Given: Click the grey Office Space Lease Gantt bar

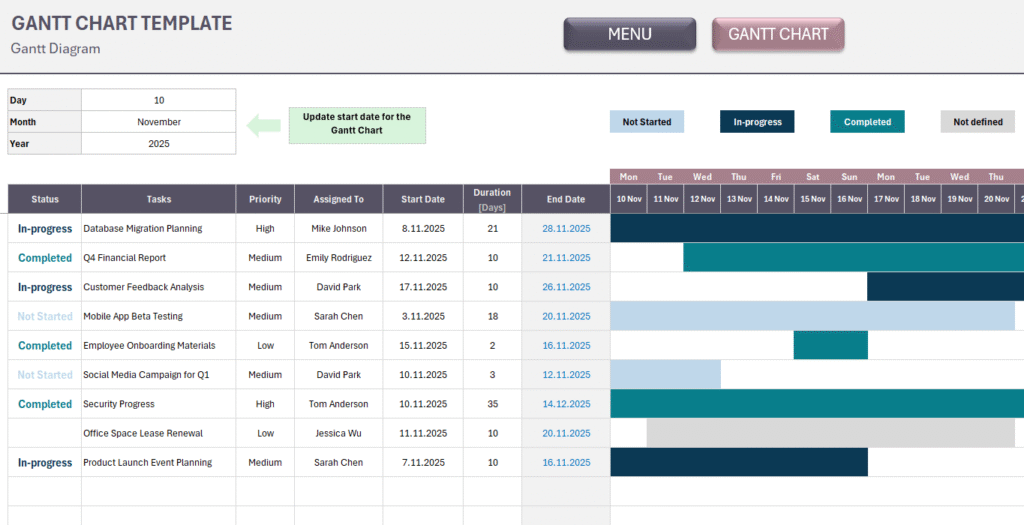Looking at the screenshot, I should (x=831, y=433).
